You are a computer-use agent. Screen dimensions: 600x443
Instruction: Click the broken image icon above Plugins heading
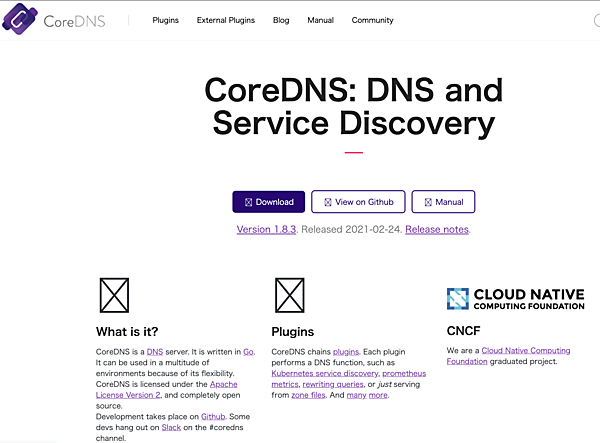(290, 295)
